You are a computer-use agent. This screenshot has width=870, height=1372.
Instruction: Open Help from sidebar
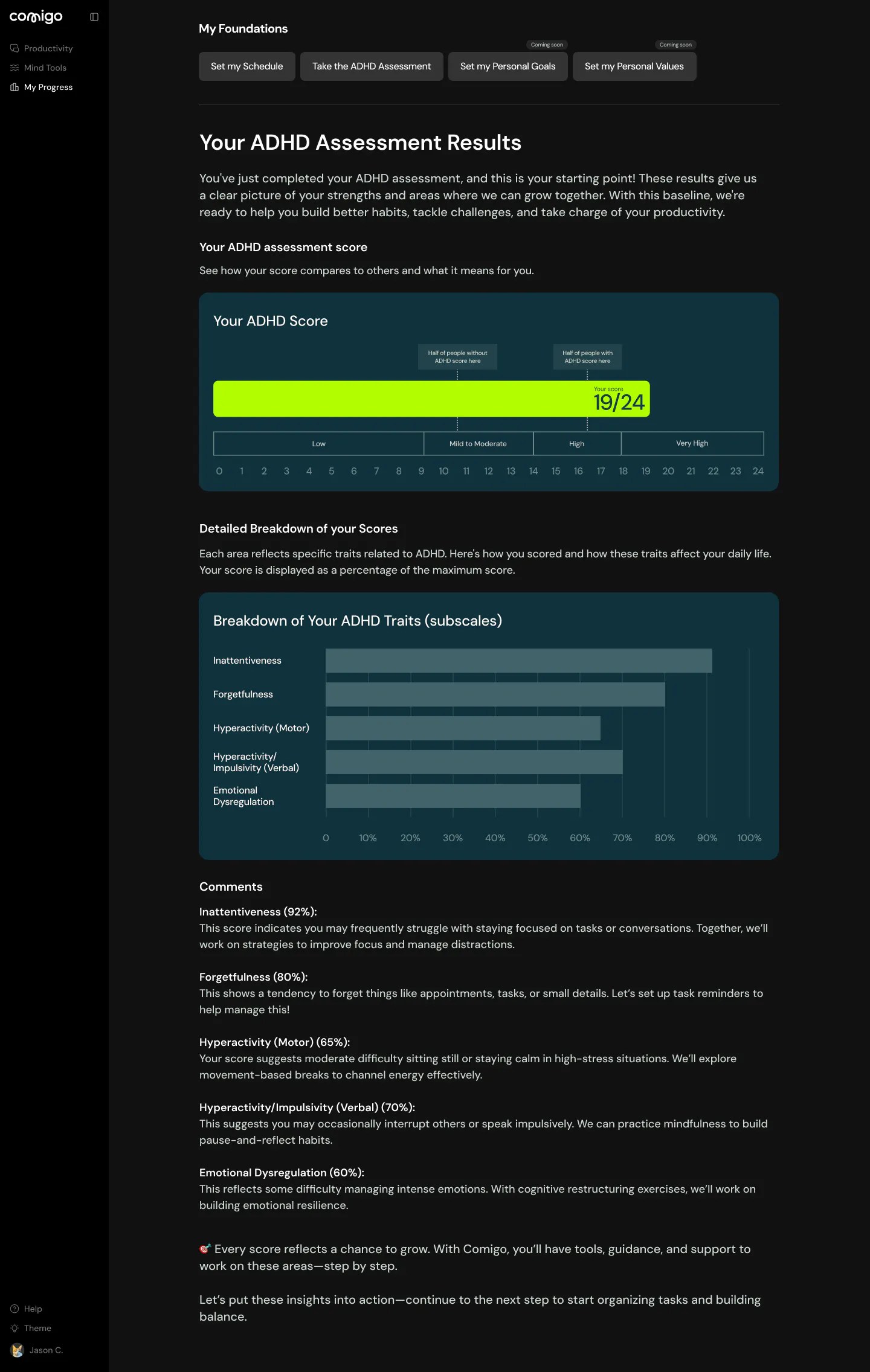pyautogui.click(x=33, y=1309)
